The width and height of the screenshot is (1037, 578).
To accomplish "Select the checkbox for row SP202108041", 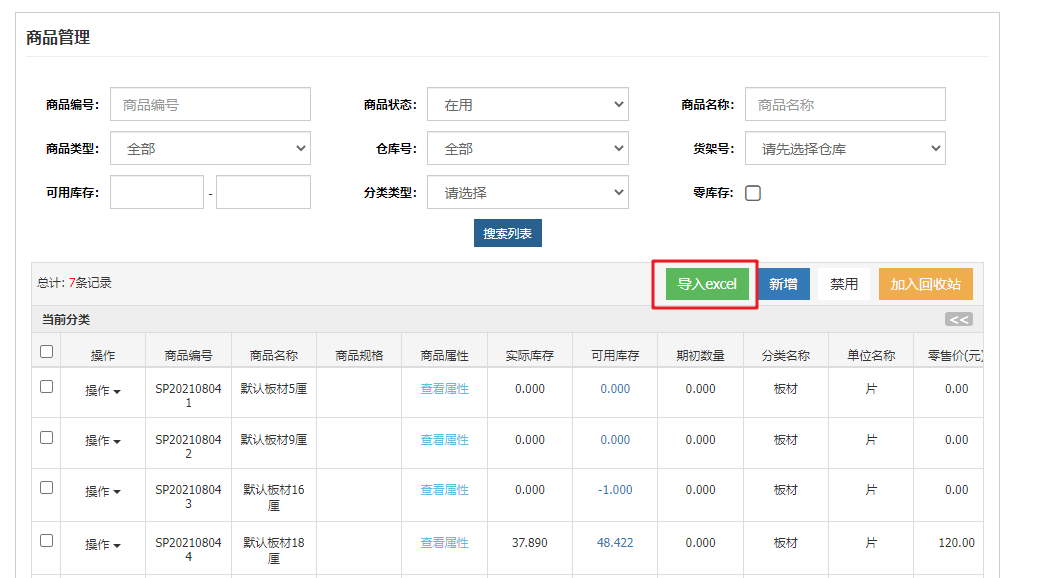I will (46, 387).
